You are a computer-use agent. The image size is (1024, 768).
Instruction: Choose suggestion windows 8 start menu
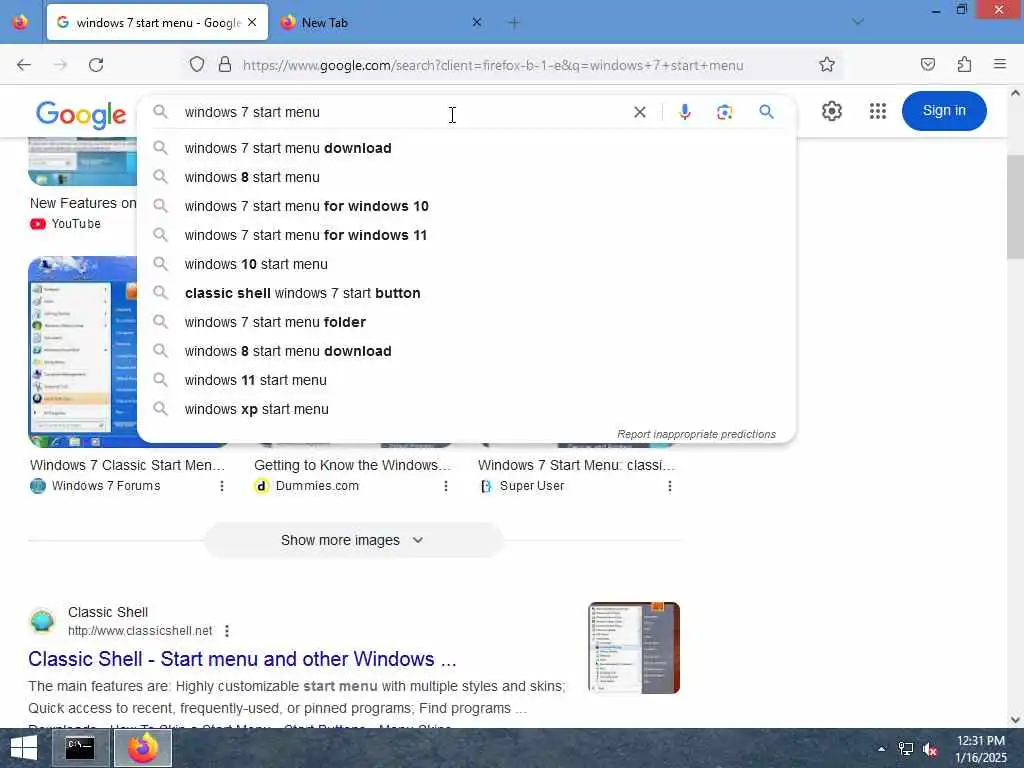pos(467,177)
